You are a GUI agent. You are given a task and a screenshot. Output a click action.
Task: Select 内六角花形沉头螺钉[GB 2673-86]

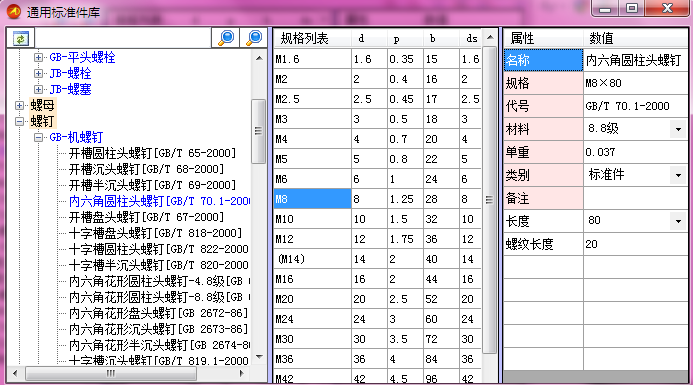click(x=158, y=329)
